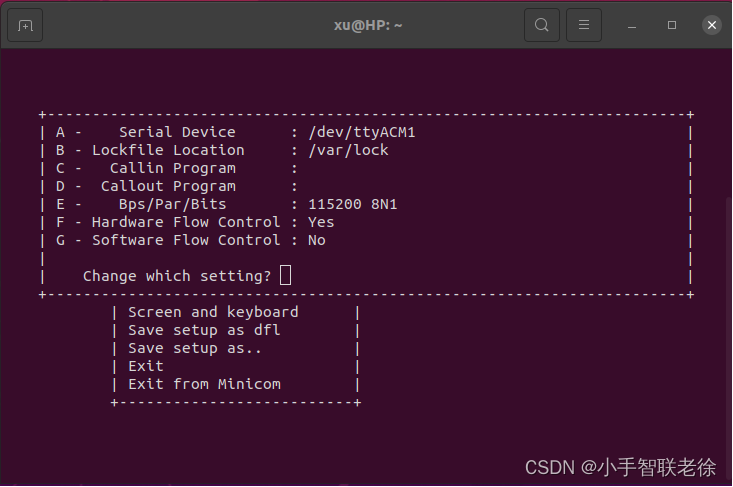Select the Exit menu entry

(x=146, y=366)
